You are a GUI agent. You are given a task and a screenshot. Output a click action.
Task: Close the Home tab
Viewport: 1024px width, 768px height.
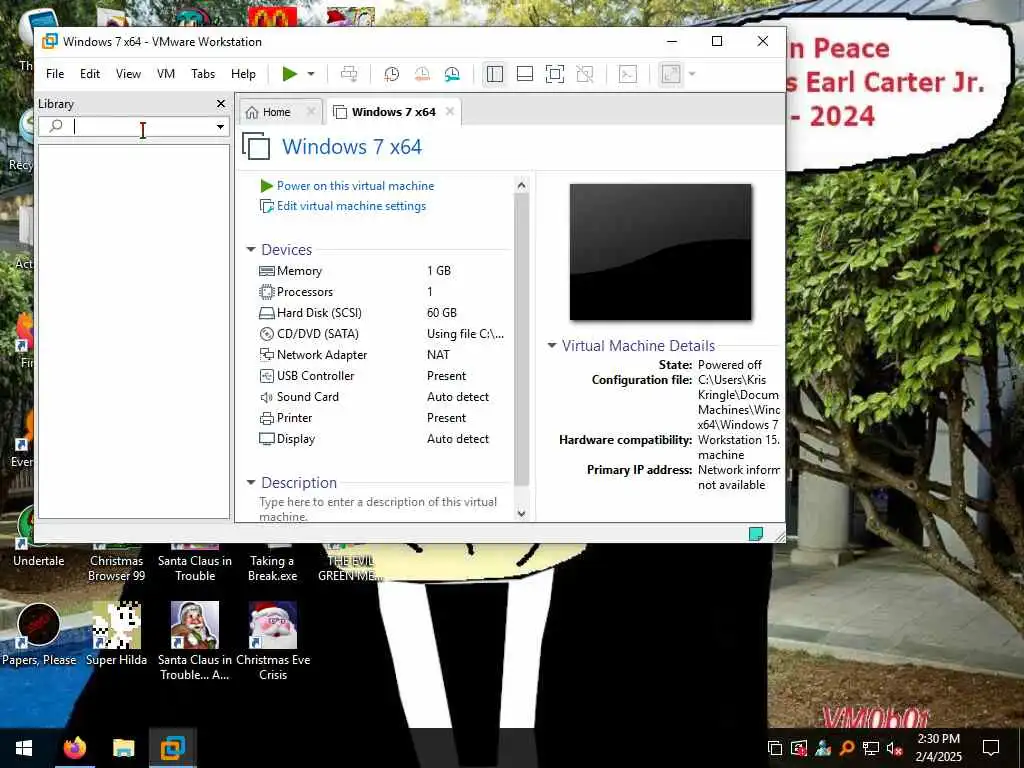click(311, 112)
